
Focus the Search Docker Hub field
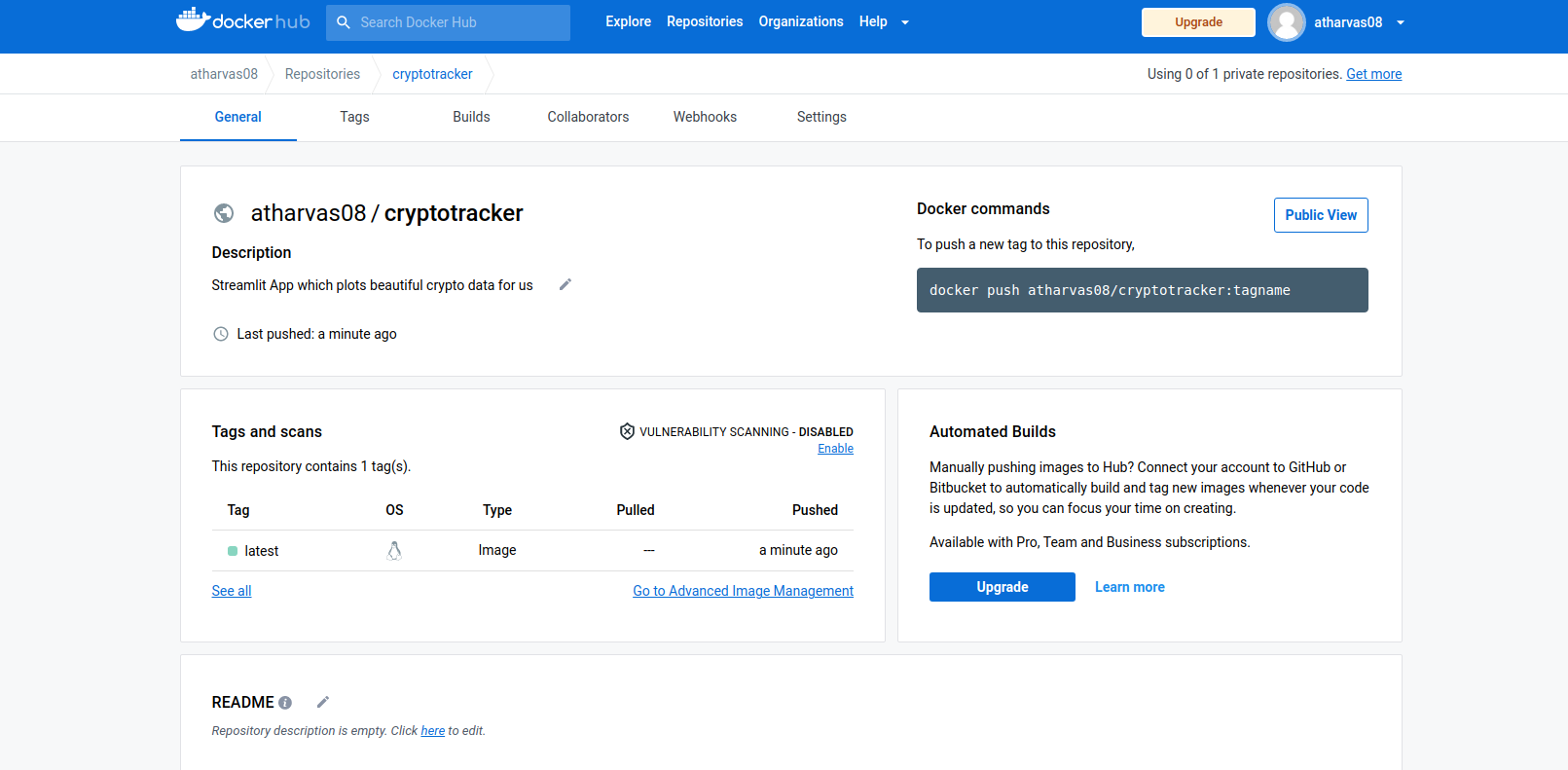448,22
